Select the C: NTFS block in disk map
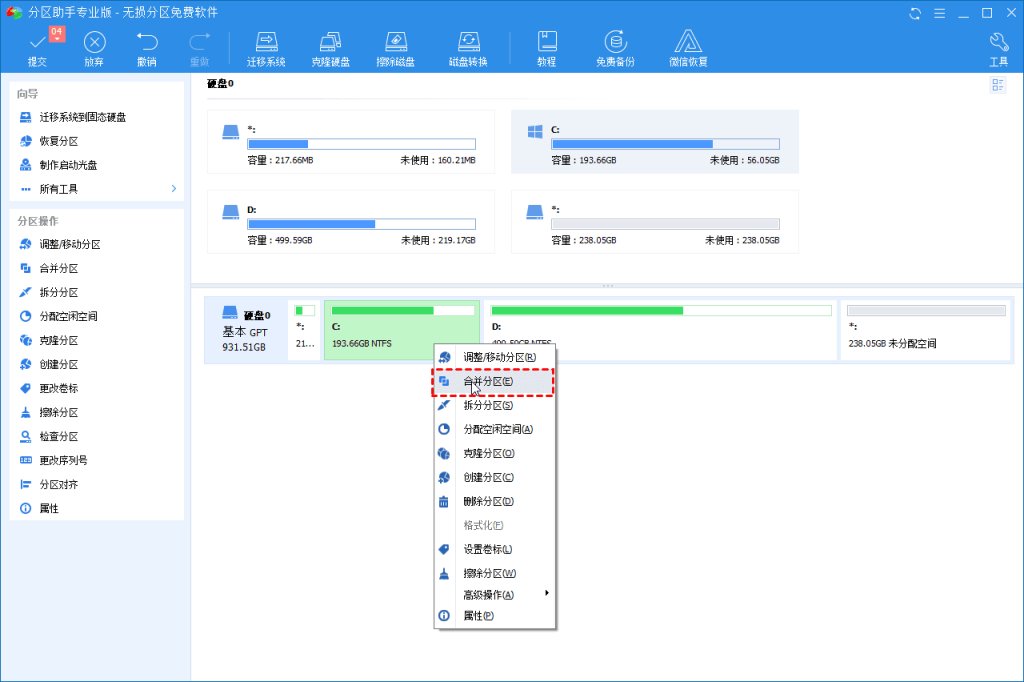 [x=402, y=330]
